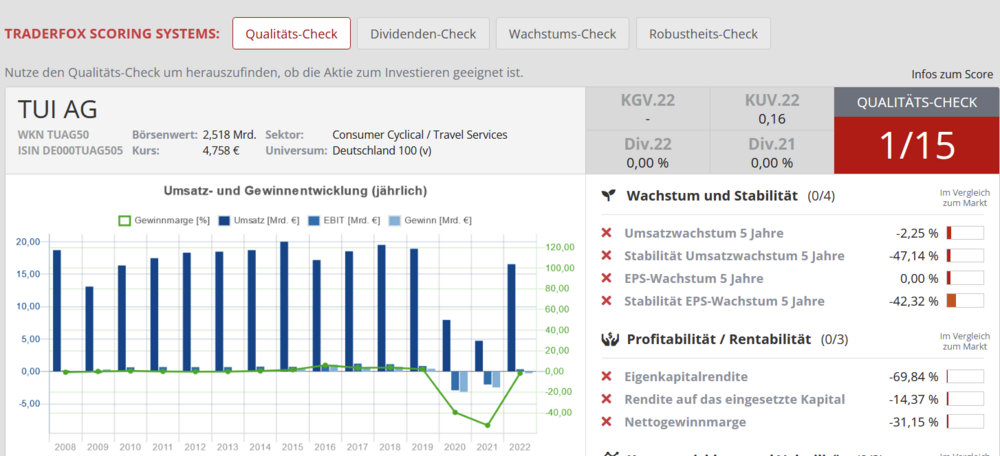Click the Profitabilität / Rentabilität hands icon
The height and width of the screenshot is (456, 1000).
[x=610, y=339]
